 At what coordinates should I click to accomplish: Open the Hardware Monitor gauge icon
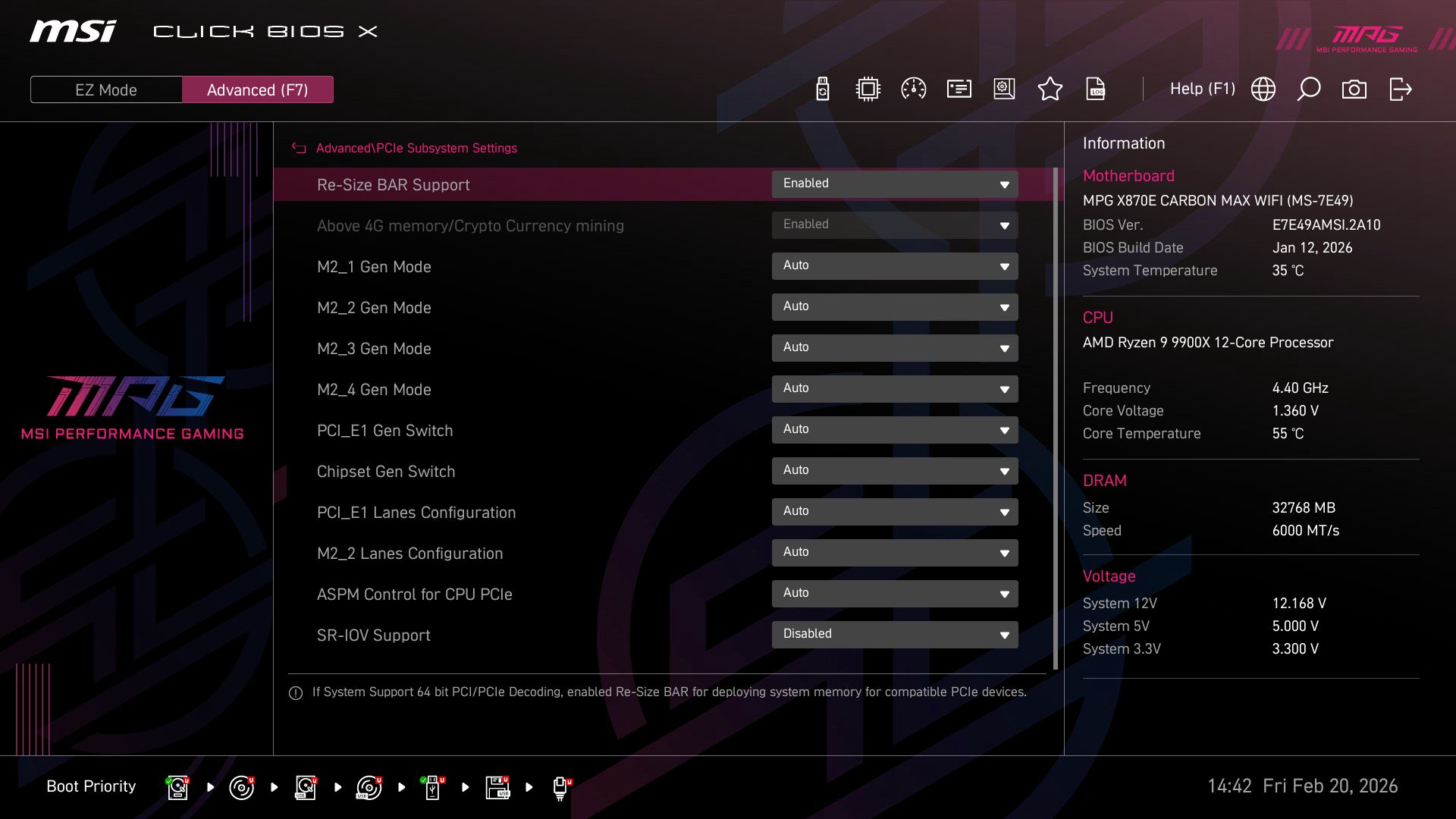pos(912,89)
